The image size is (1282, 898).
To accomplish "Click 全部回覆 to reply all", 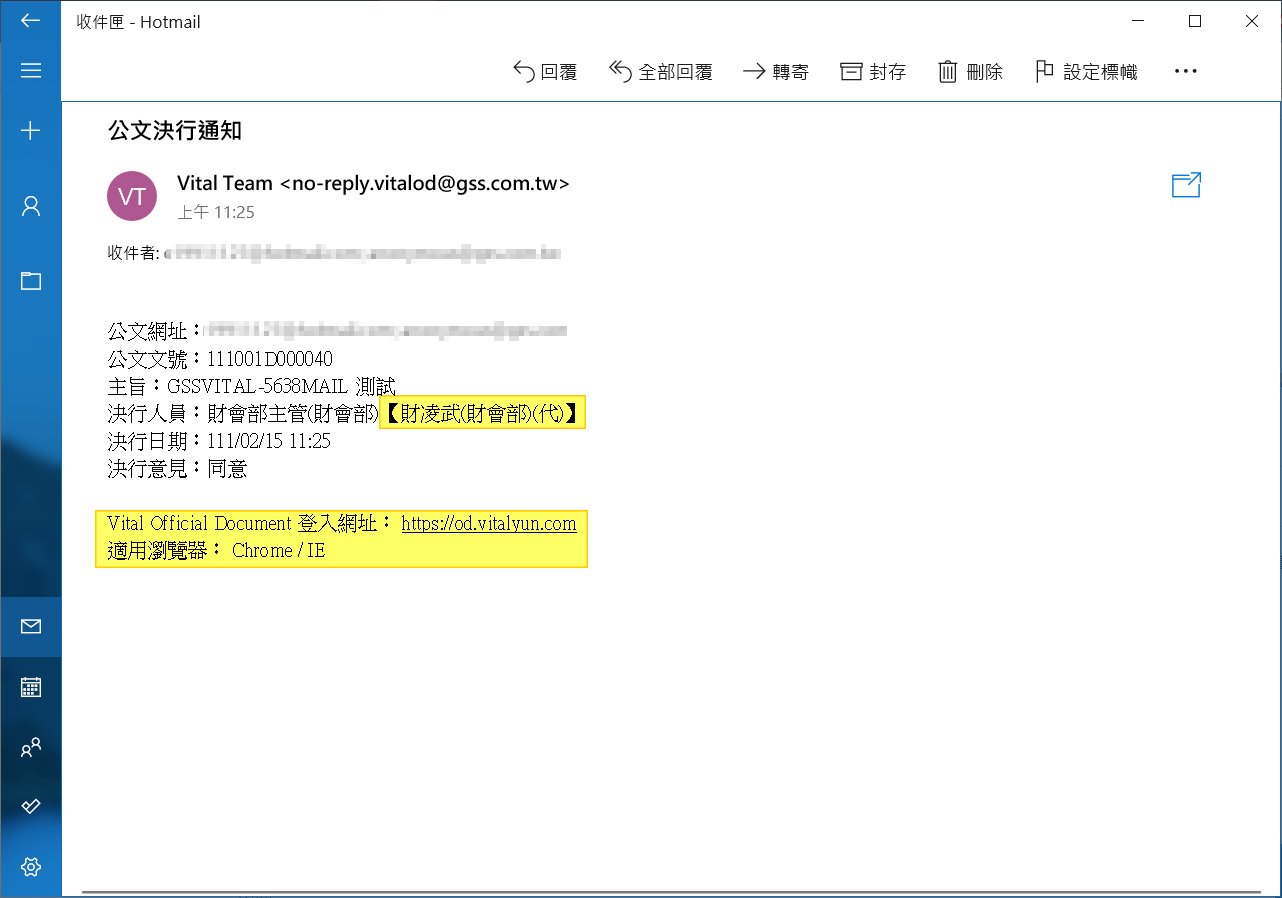I will click(x=661, y=71).
